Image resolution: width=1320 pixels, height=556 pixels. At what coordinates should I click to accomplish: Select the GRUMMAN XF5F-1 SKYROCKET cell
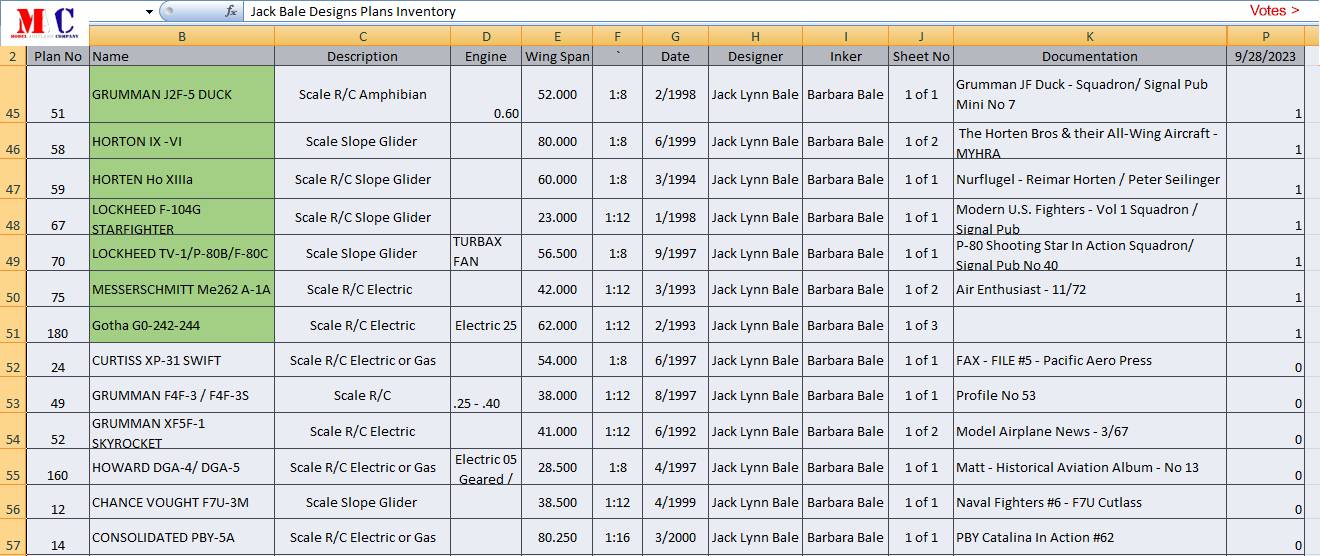point(182,431)
